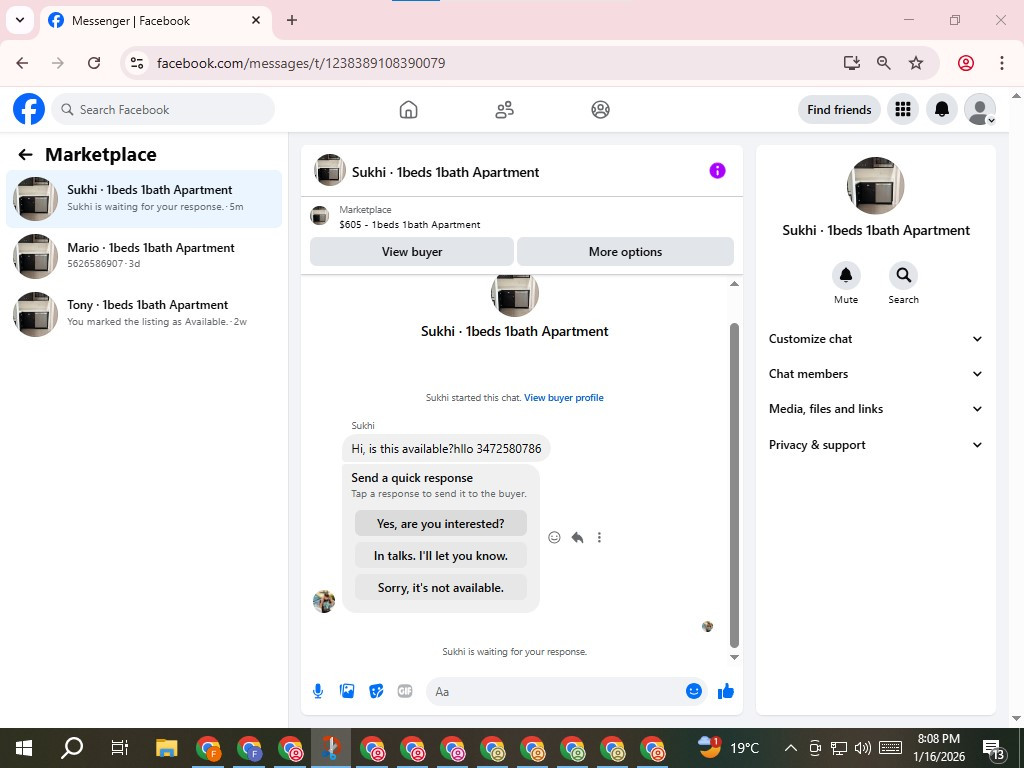Go back in browser history
Image resolution: width=1024 pixels, height=768 pixels.
pyautogui.click(x=22, y=63)
